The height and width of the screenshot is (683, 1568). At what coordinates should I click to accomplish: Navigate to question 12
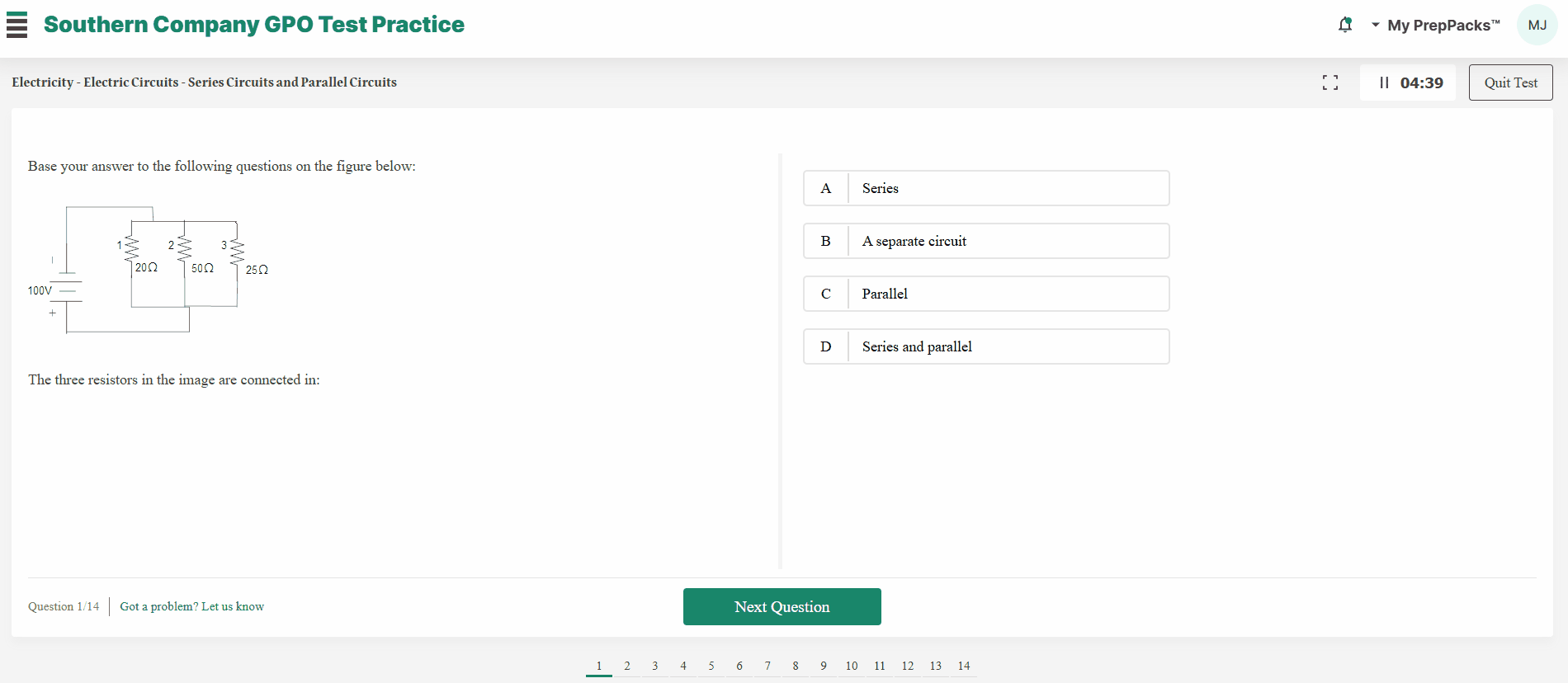908,666
